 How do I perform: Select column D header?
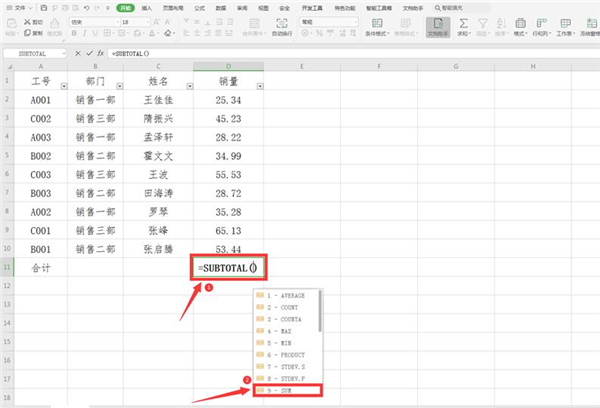[228, 67]
